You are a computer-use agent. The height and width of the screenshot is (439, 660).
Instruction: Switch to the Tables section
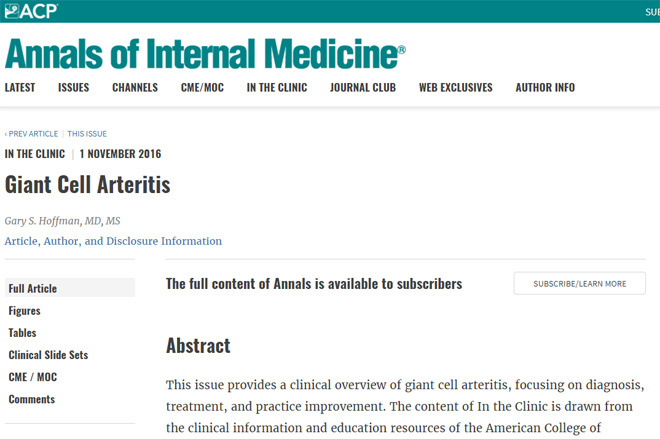(22, 333)
